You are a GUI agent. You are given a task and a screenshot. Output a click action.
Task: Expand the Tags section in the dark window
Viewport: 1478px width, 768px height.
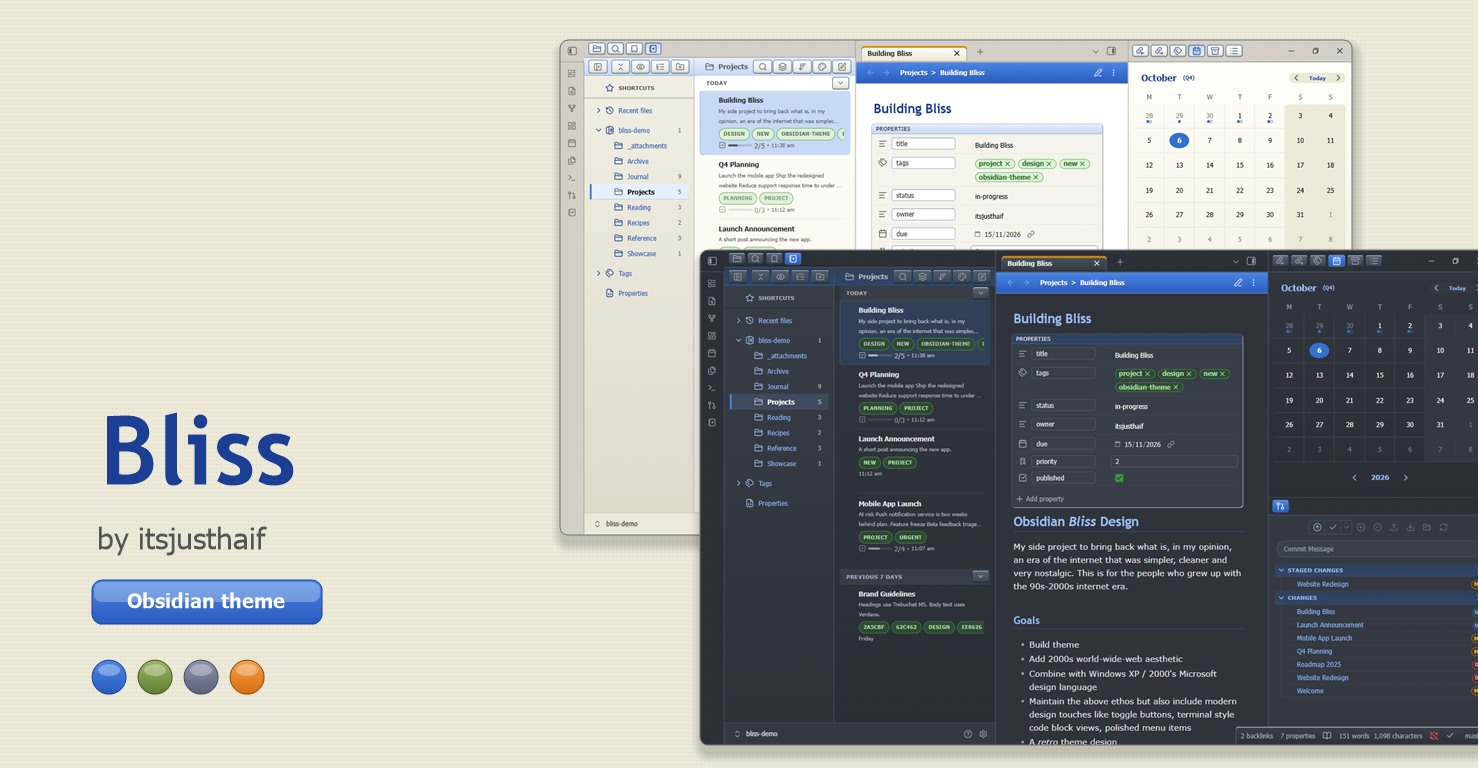click(739, 483)
